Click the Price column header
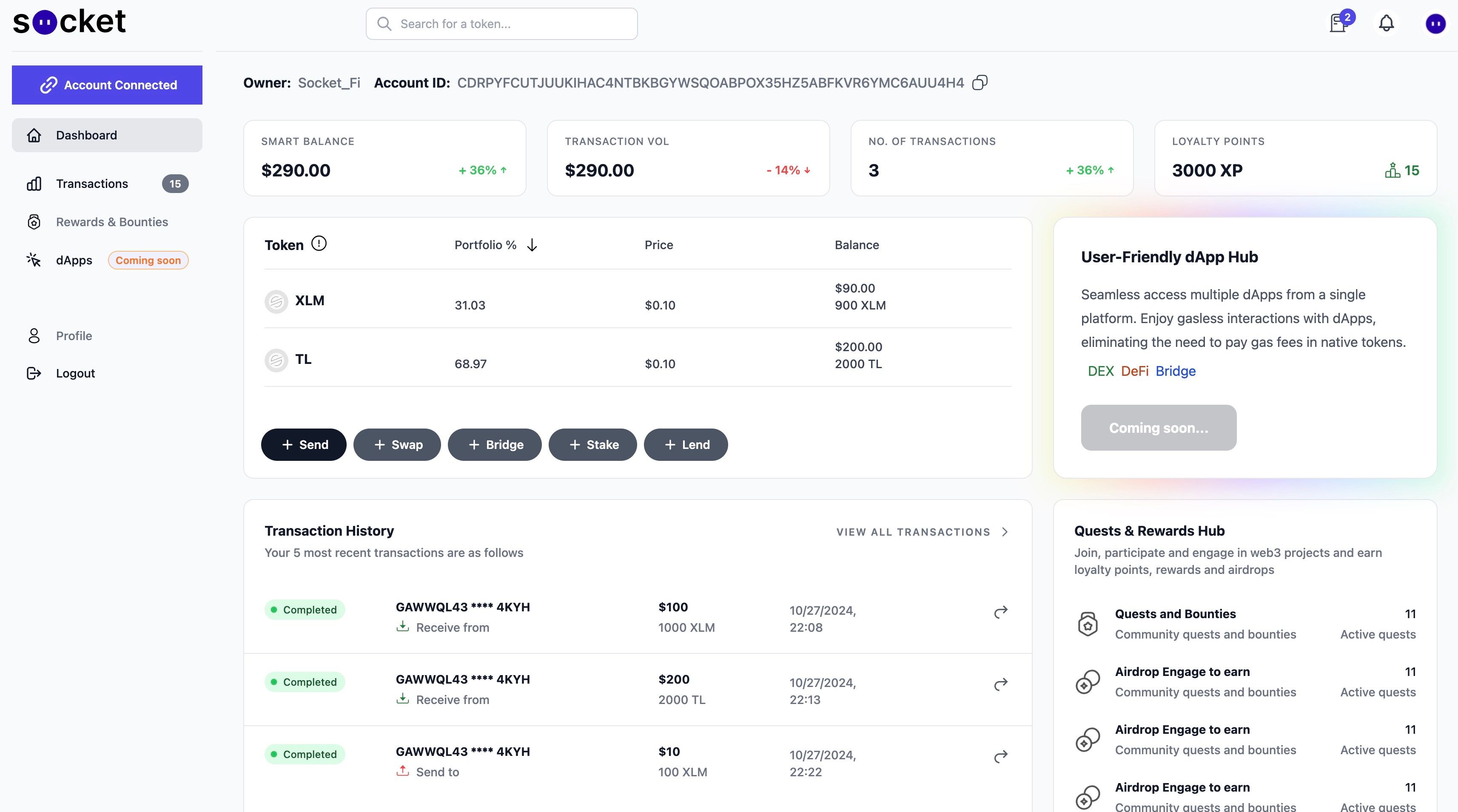 (x=659, y=245)
